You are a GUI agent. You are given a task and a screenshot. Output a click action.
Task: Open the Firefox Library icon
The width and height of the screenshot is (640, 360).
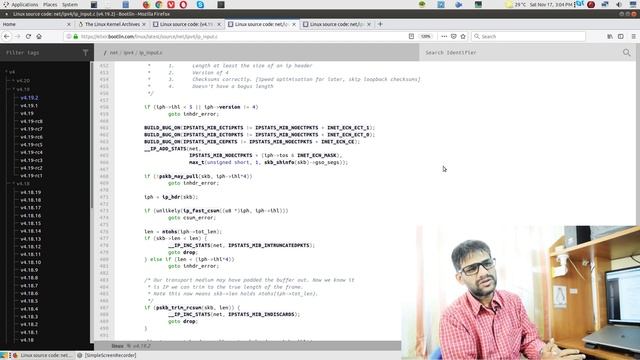(610, 36)
